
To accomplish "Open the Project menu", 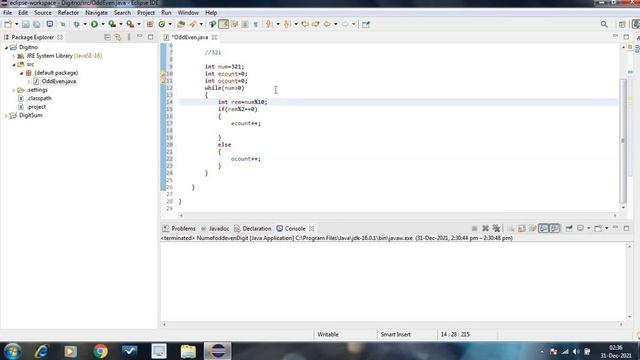I will coord(146,13).
